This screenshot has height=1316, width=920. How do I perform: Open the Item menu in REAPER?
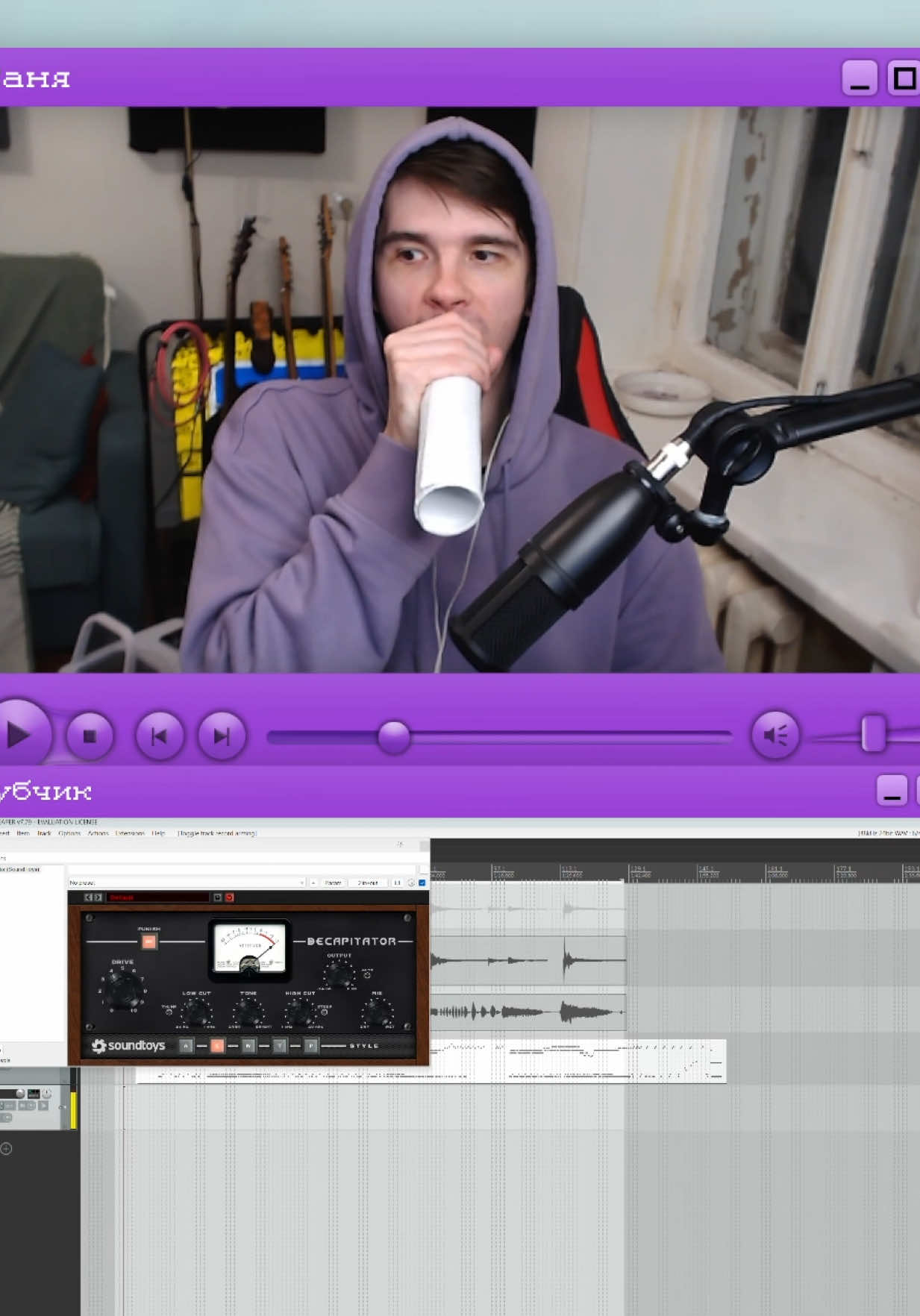click(x=23, y=833)
